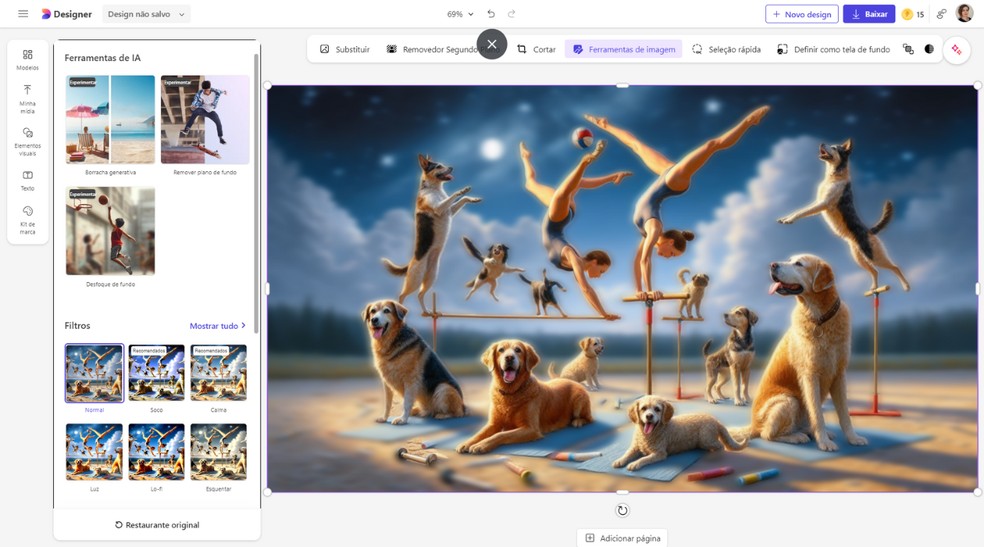The image size is (984, 547).
Task: Select the dogs and gymnasts canvas image
Action: (622, 289)
